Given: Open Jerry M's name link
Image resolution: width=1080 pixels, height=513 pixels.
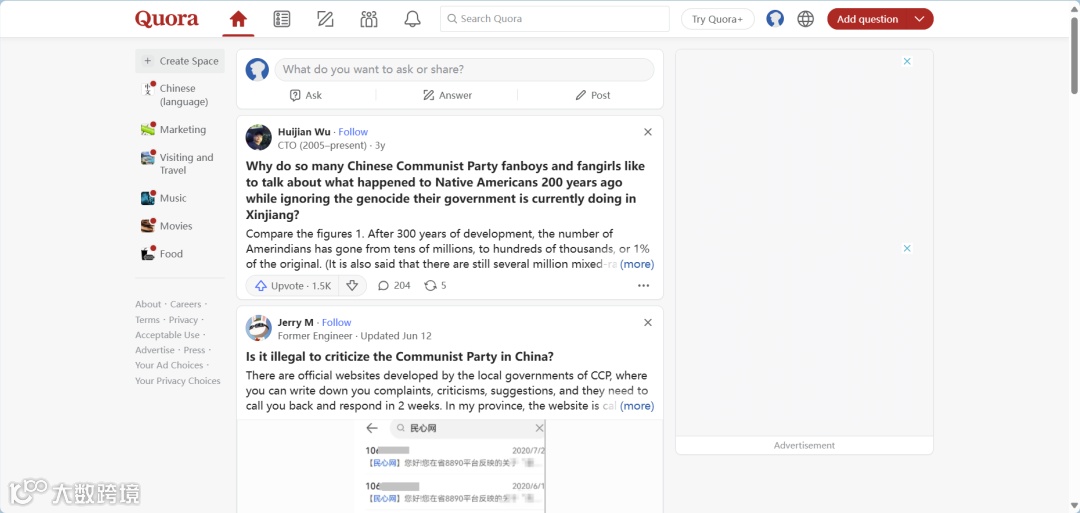Looking at the screenshot, I should [295, 322].
